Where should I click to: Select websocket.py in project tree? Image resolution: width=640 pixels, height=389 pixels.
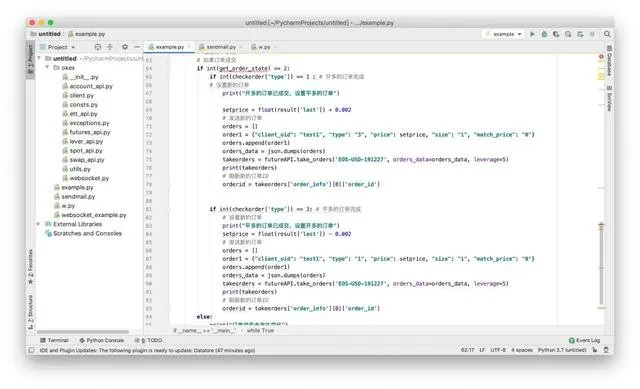tap(86, 178)
